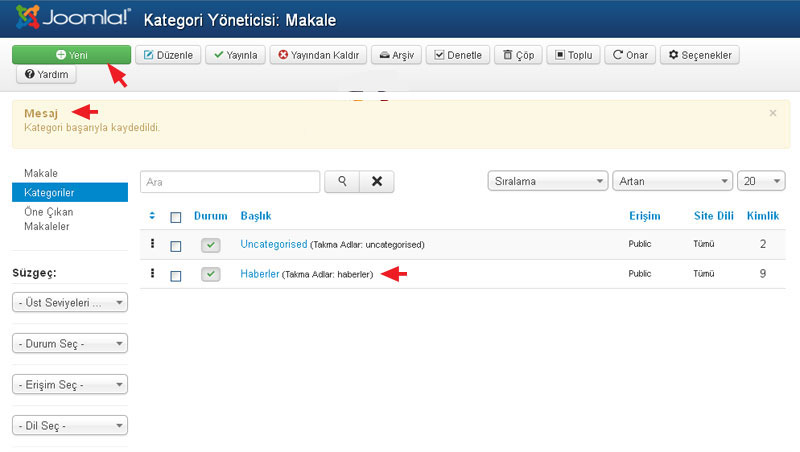
Task: Change the 20 list limit dropdown
Action: click(x=761, y=181)
